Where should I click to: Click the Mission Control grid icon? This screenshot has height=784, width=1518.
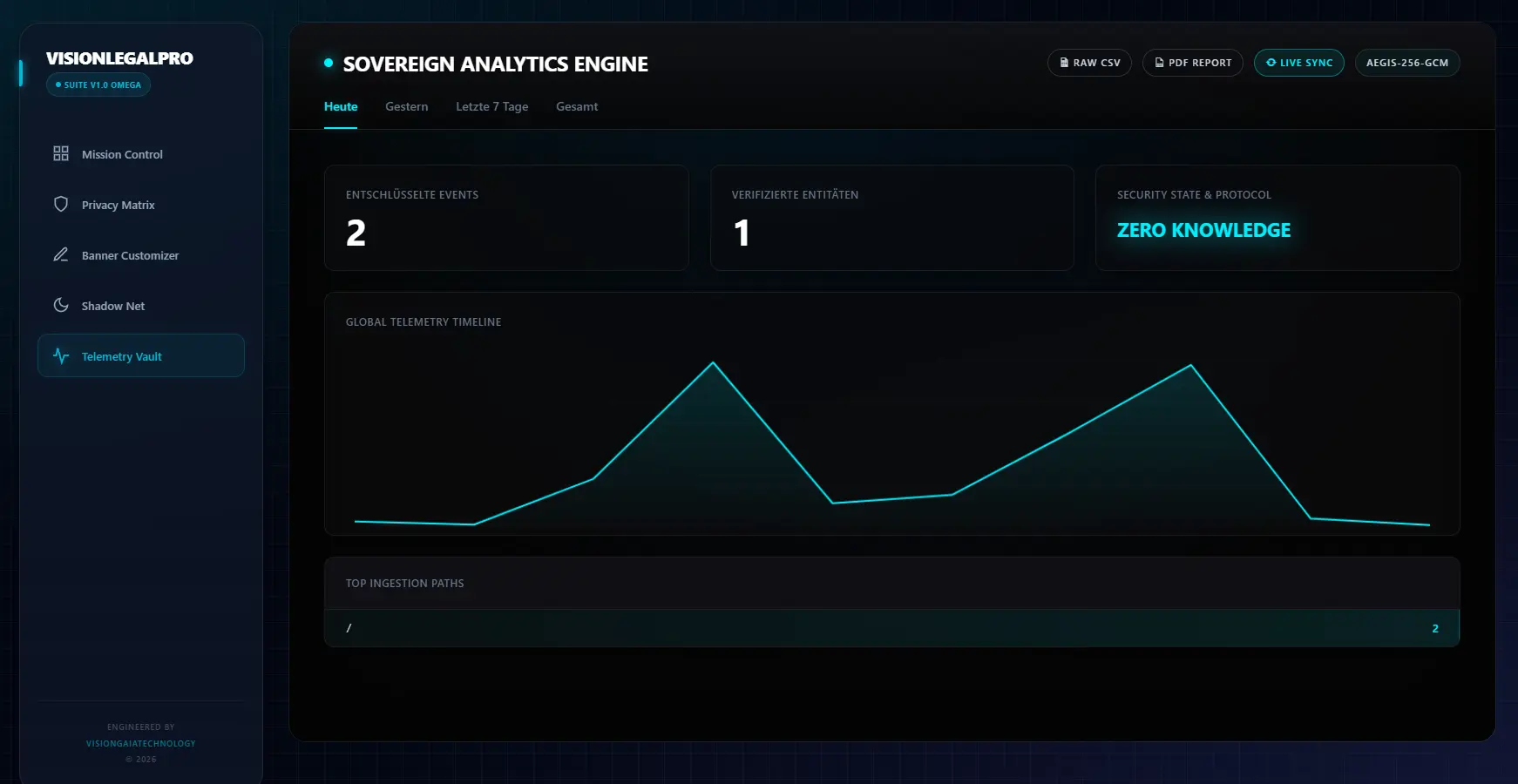coord(61,153)
